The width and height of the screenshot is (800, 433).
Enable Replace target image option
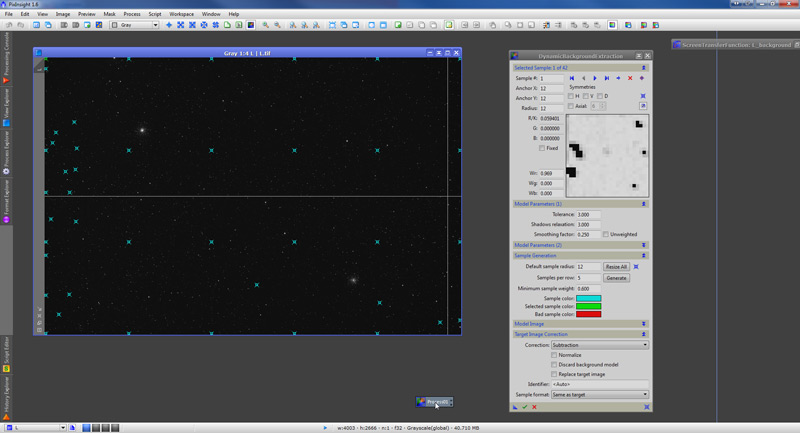pos(555,373)
